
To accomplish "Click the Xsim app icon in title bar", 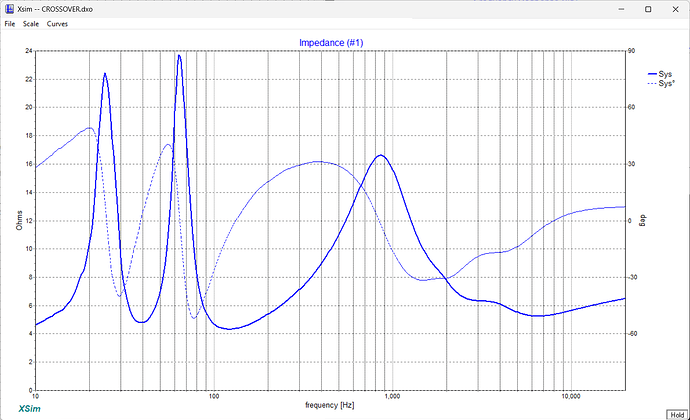I will tap(9, 9).
